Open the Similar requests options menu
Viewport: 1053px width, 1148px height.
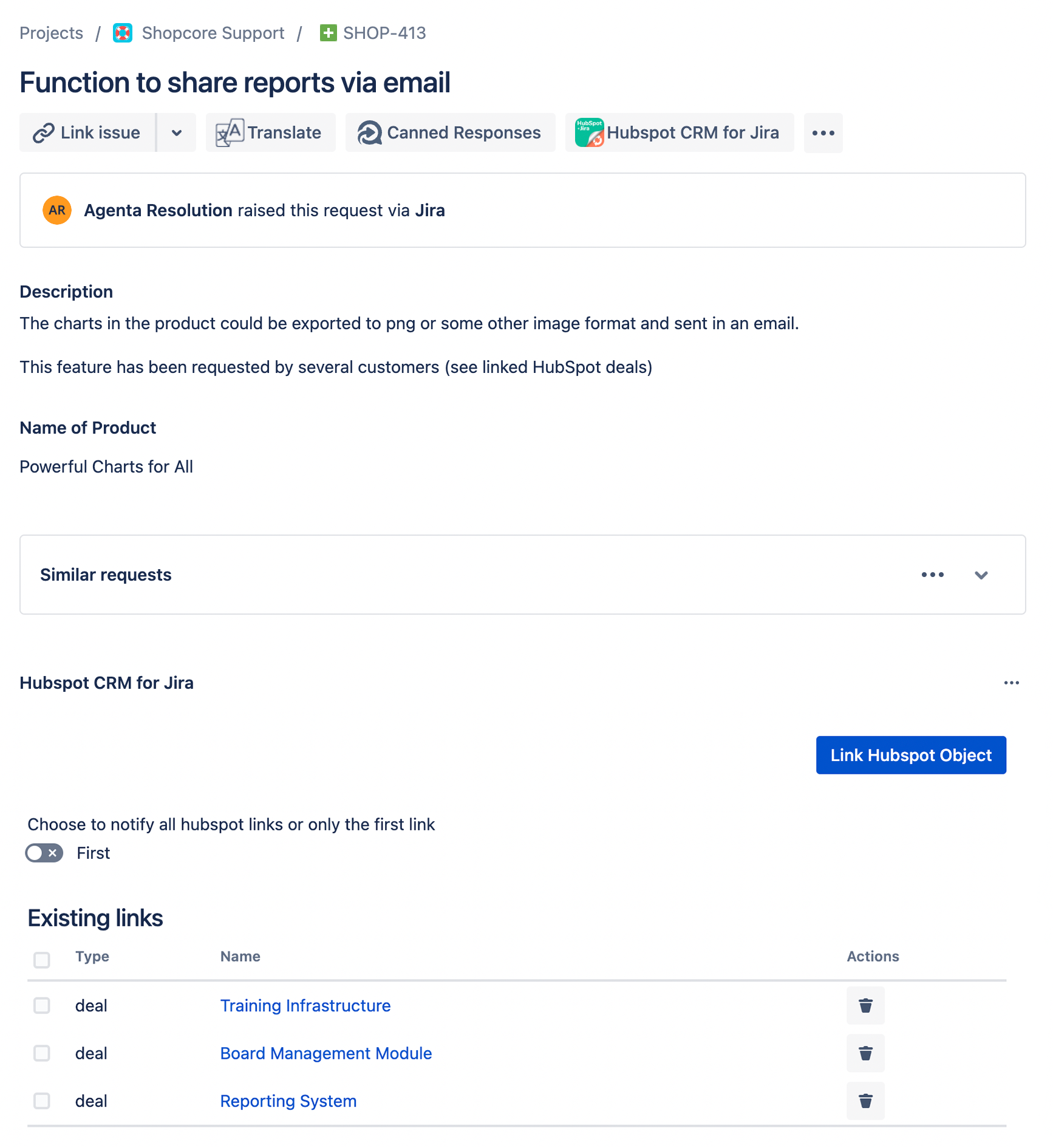tap(932, 575)
